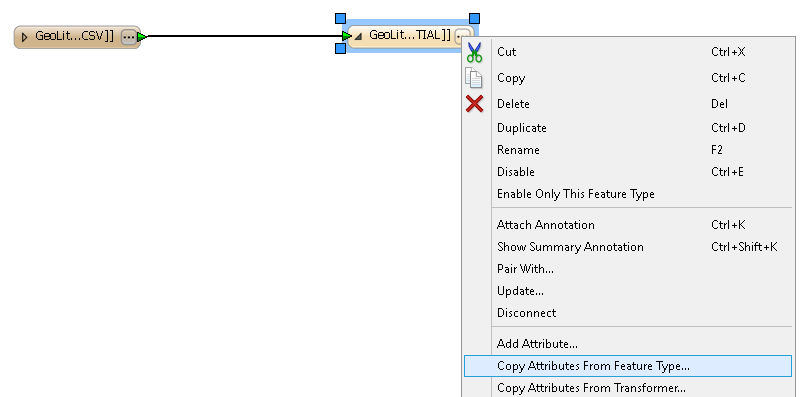Image resolution: width=804 pixels, height=397 pixels.
Task: Click the red X Delete icon
Action: pos(474,104)
